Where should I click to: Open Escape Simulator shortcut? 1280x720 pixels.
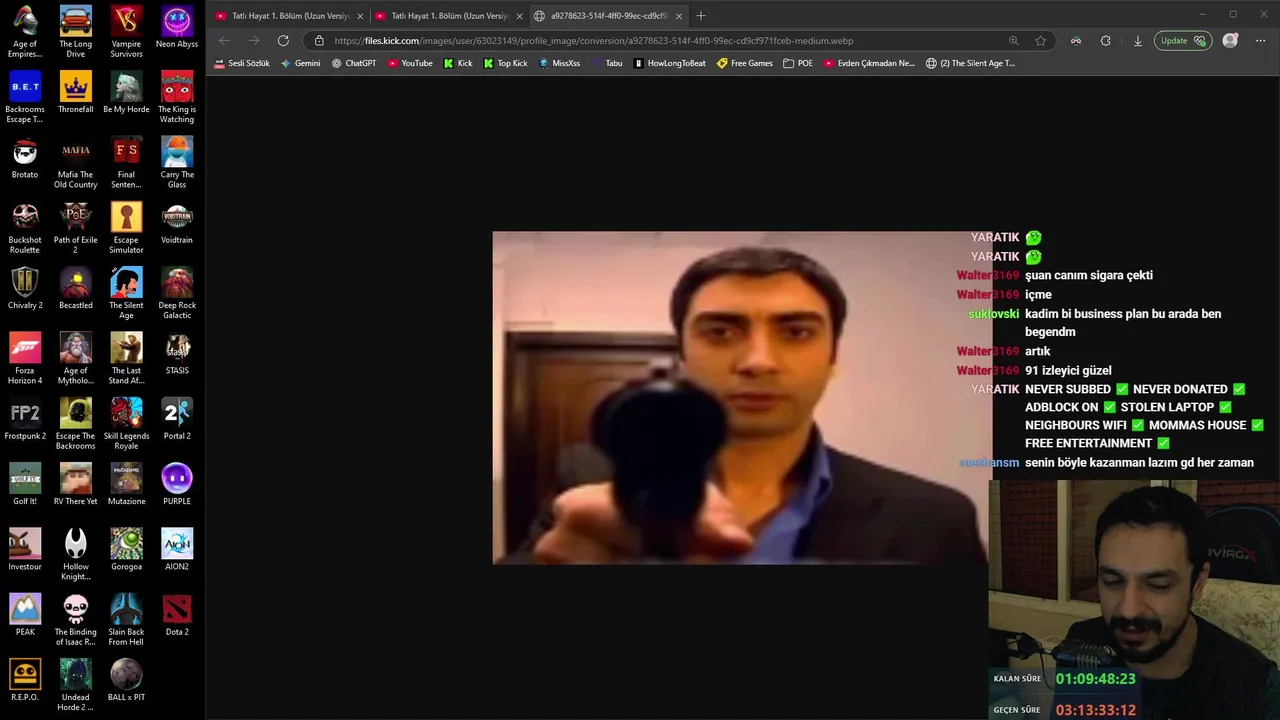pos(126,227)
